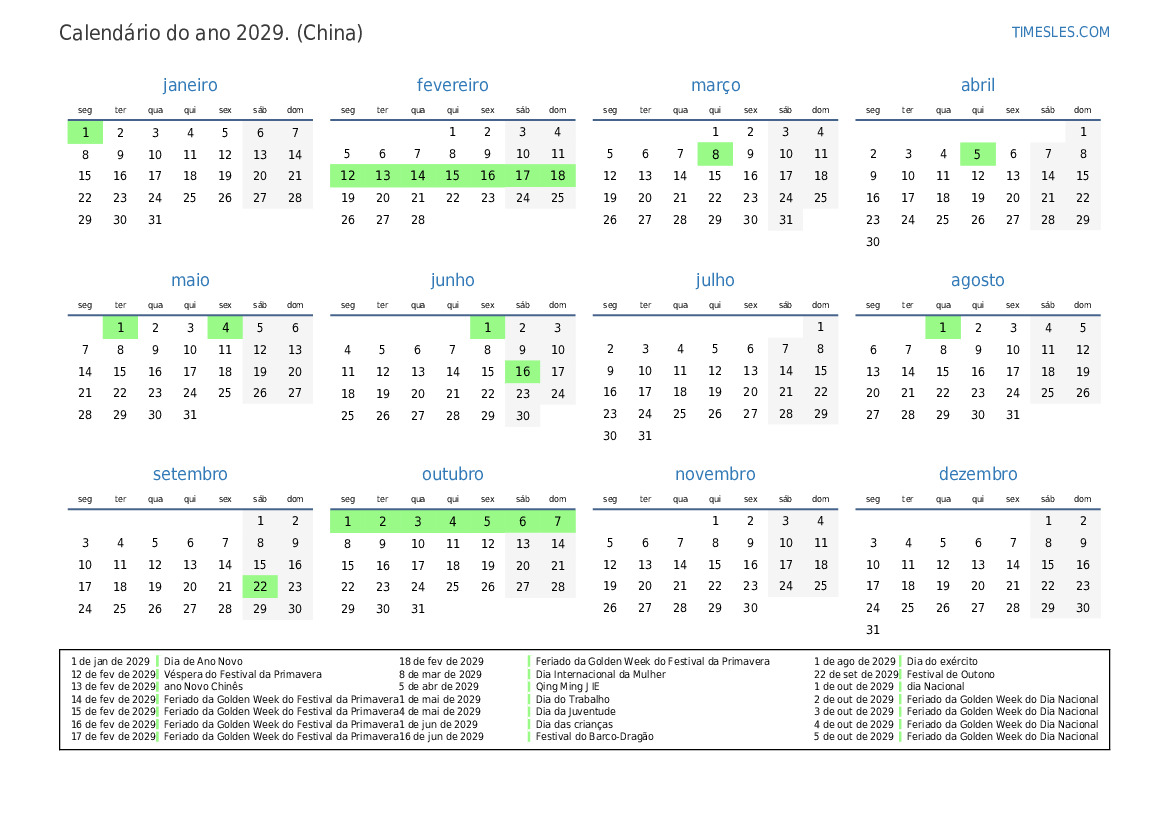Click the legend entry 'Dia de Ano Novo'

click(204, 661)
